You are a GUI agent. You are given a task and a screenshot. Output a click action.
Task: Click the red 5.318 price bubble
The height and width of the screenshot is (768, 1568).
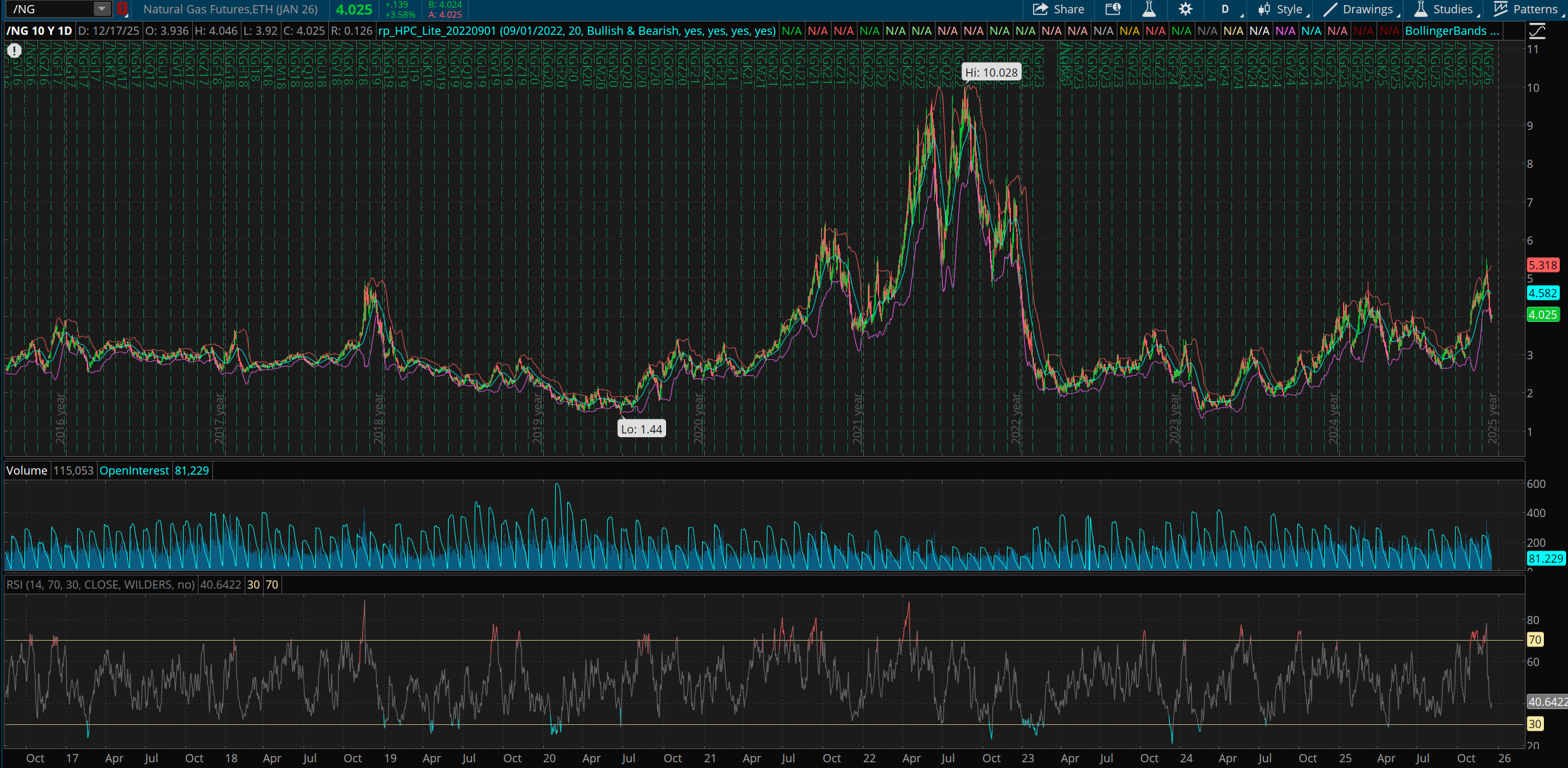1542,266
